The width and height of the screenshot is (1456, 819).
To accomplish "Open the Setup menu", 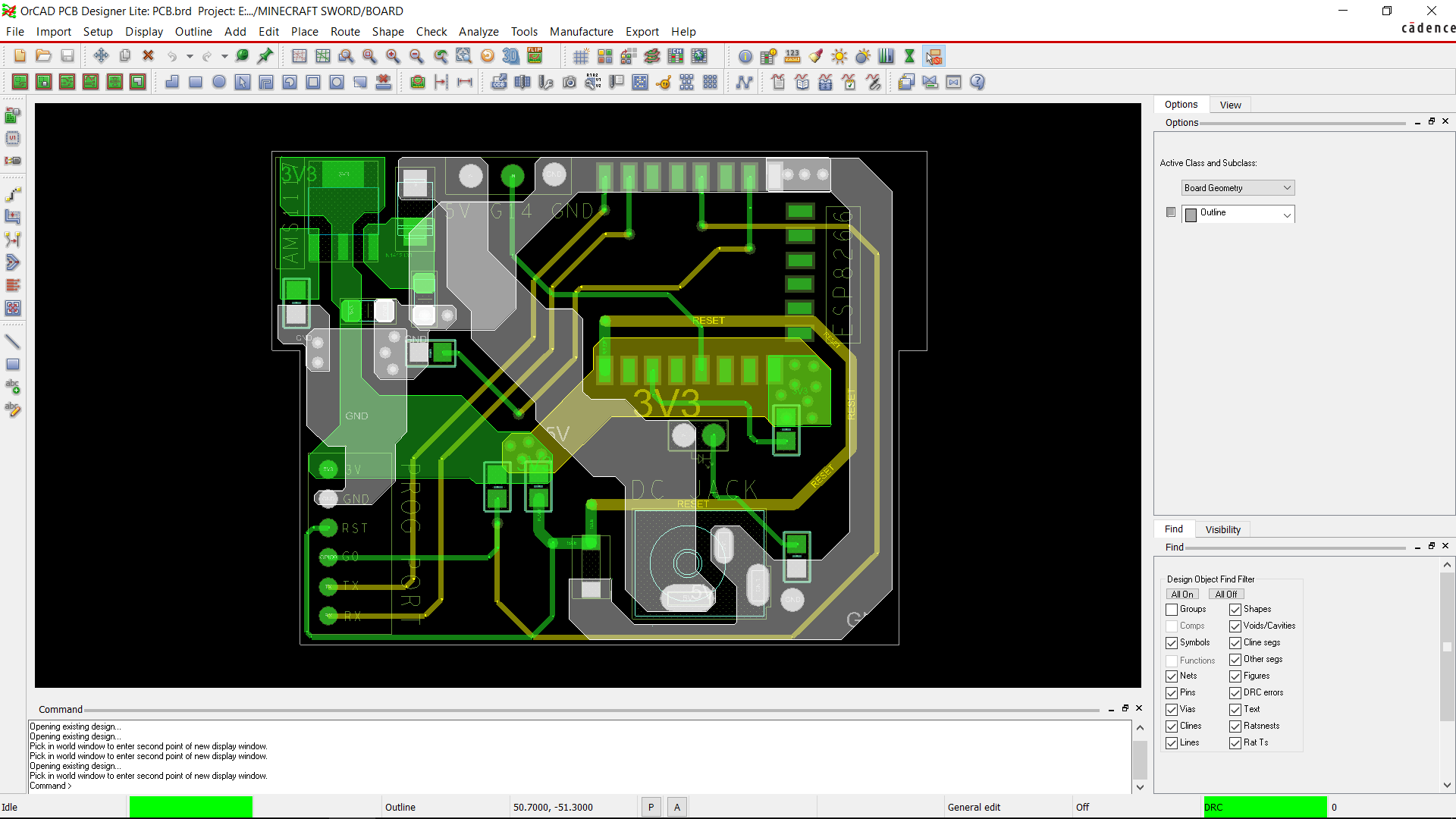I will click(x=98, y=32).
